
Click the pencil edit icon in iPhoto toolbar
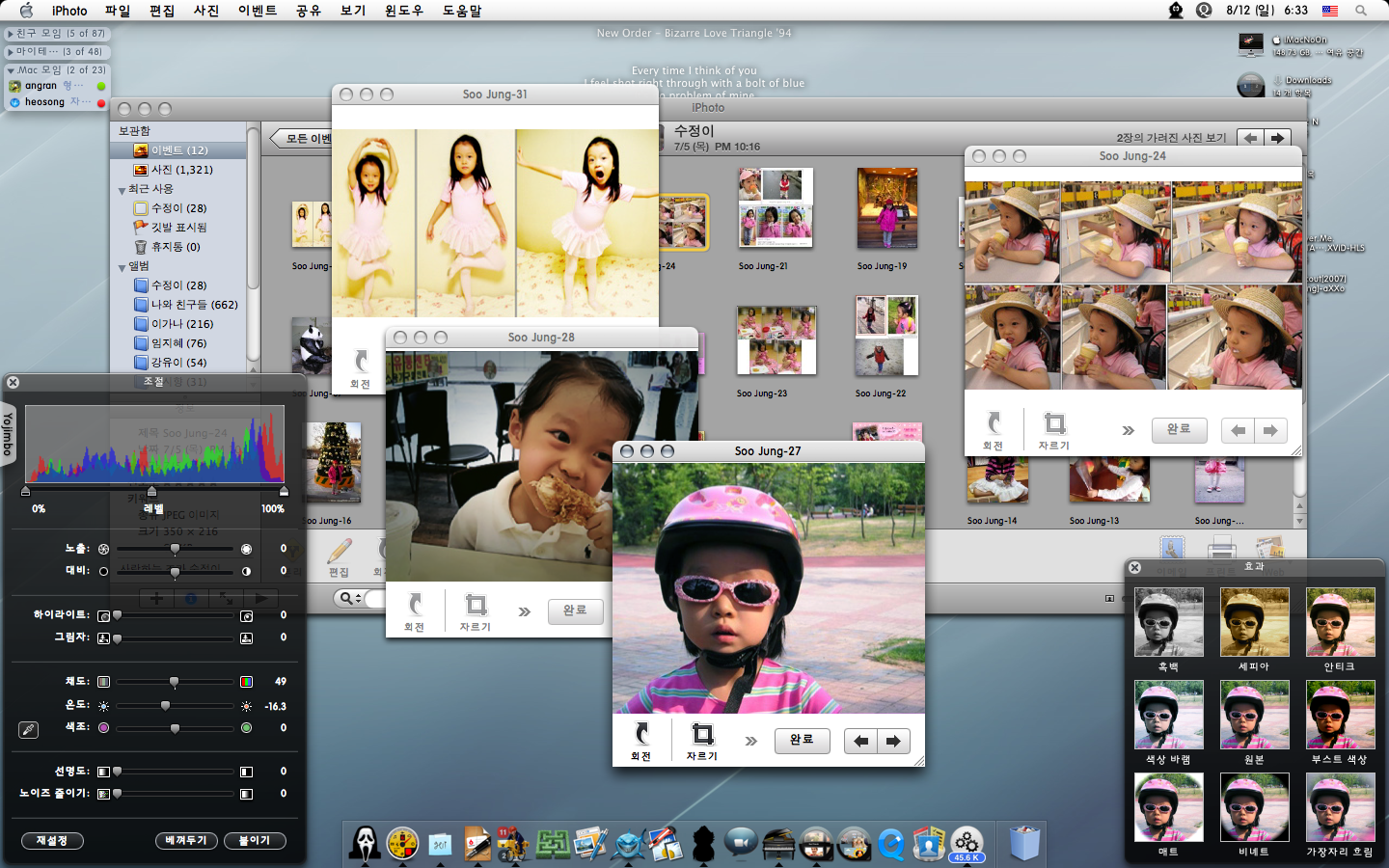pyautogui.click(x=339, y=551)
